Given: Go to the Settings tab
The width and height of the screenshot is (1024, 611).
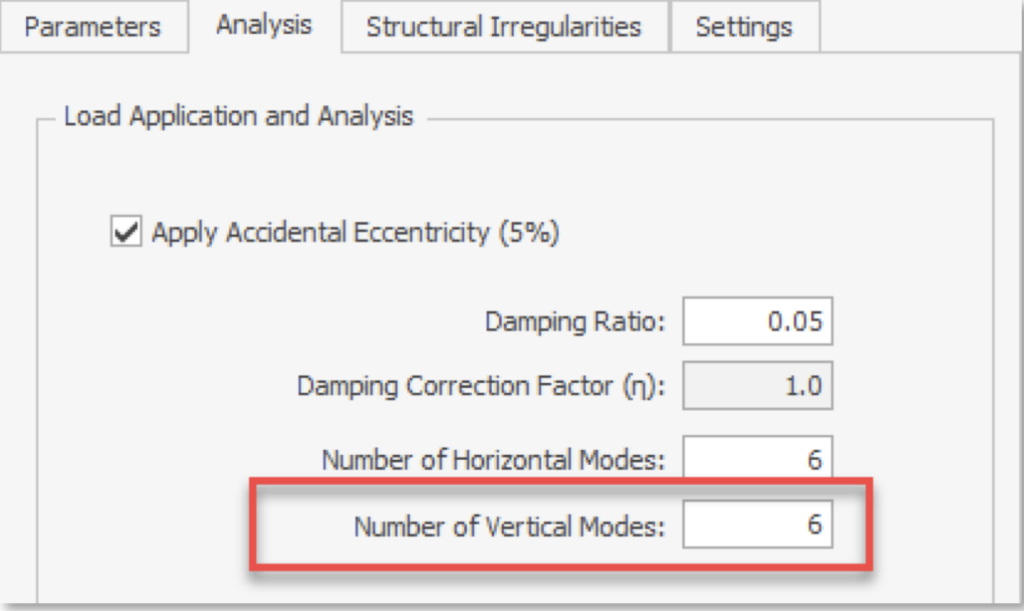Looking at the screenshot, I should (744, 27).
